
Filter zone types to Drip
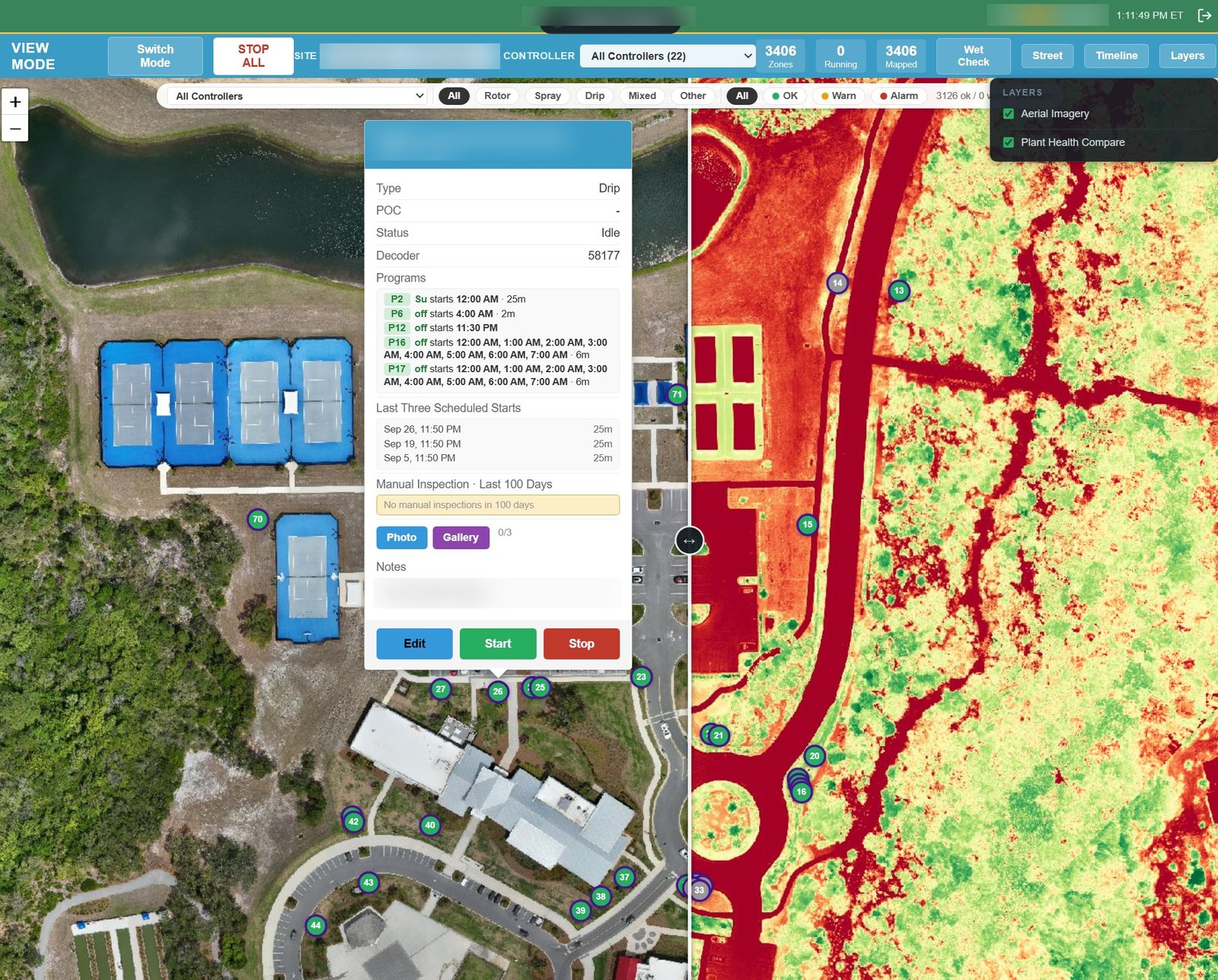point(595,96)
